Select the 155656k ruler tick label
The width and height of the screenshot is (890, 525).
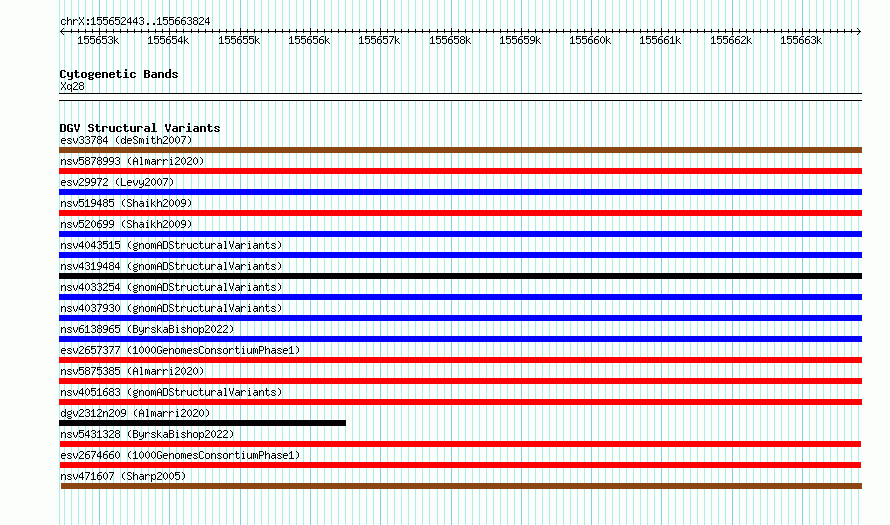[309, 40]
